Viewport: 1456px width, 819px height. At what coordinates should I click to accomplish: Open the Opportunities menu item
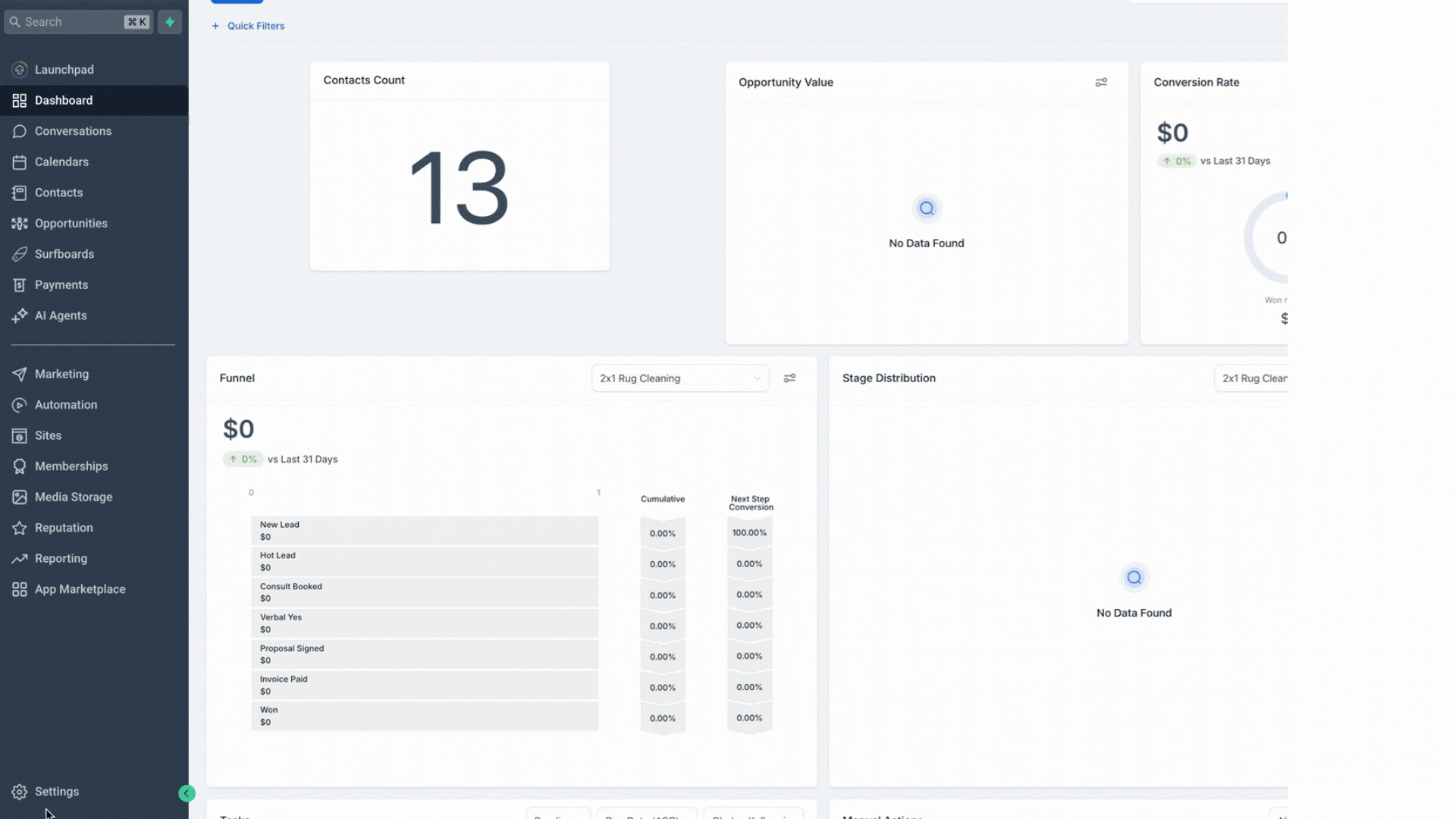71,224
